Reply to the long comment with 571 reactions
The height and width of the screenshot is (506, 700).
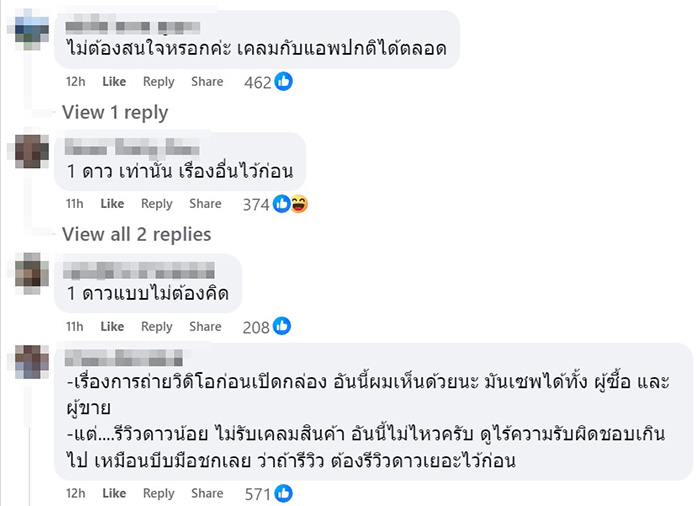[x=158, y=493]
